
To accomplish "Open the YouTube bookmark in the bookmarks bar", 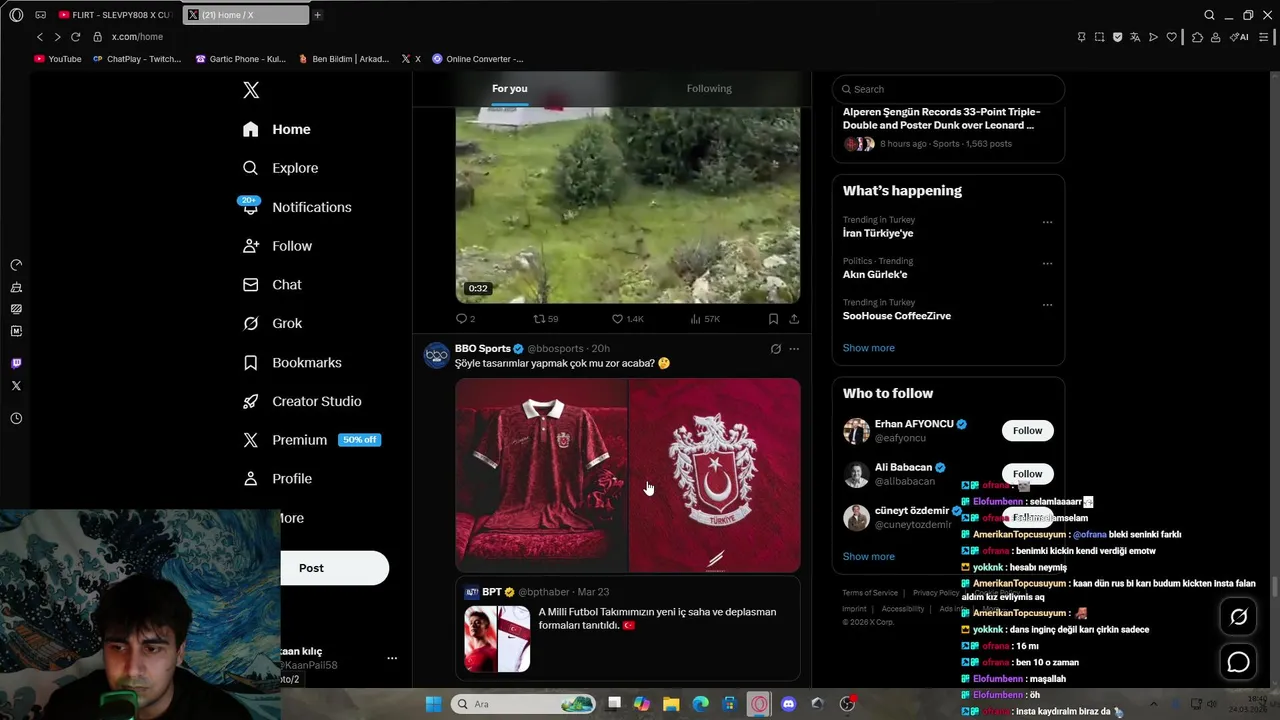I will click(58, 59).
